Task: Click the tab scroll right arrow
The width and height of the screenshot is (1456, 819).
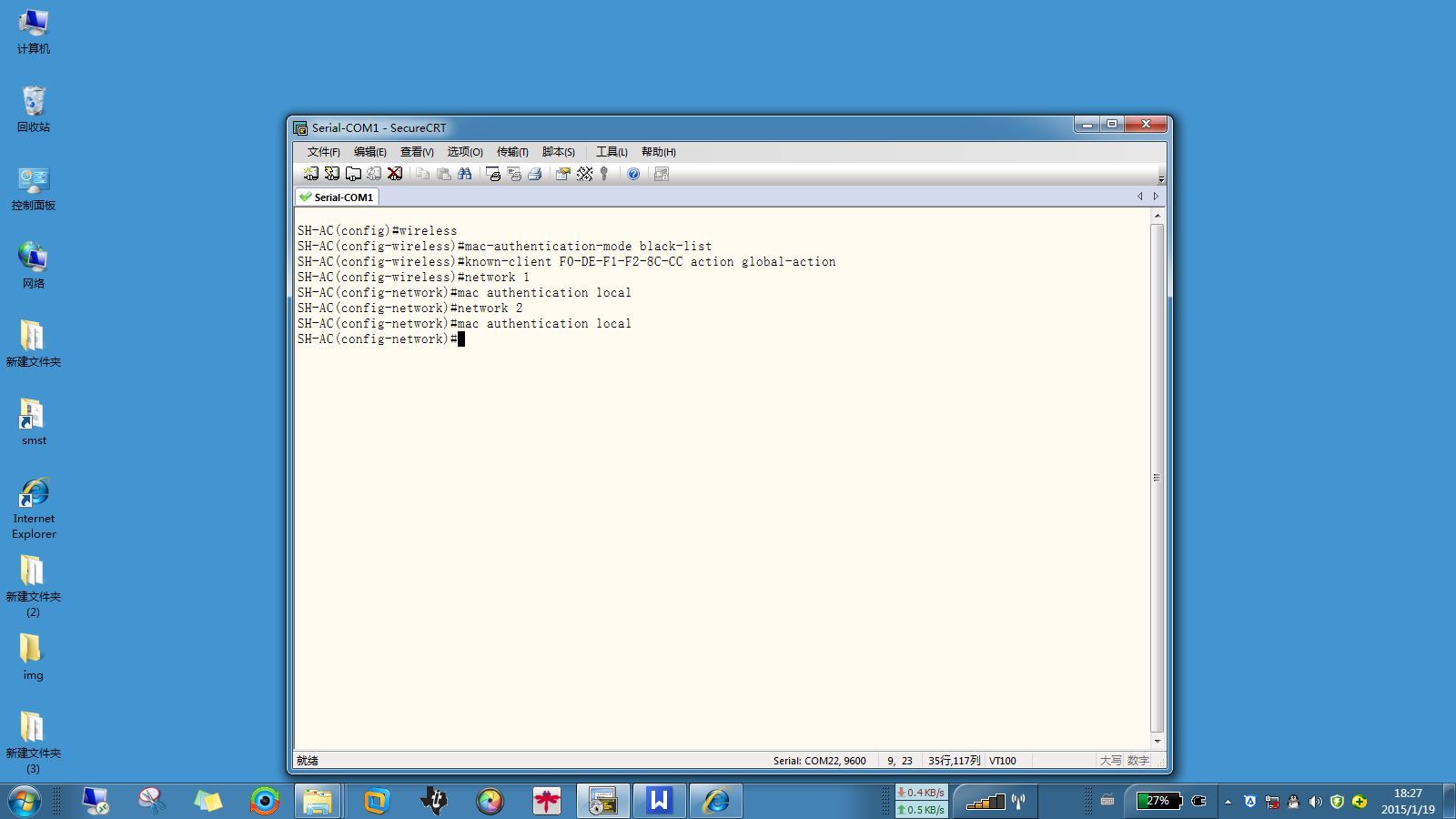Action: (1156, 197)
